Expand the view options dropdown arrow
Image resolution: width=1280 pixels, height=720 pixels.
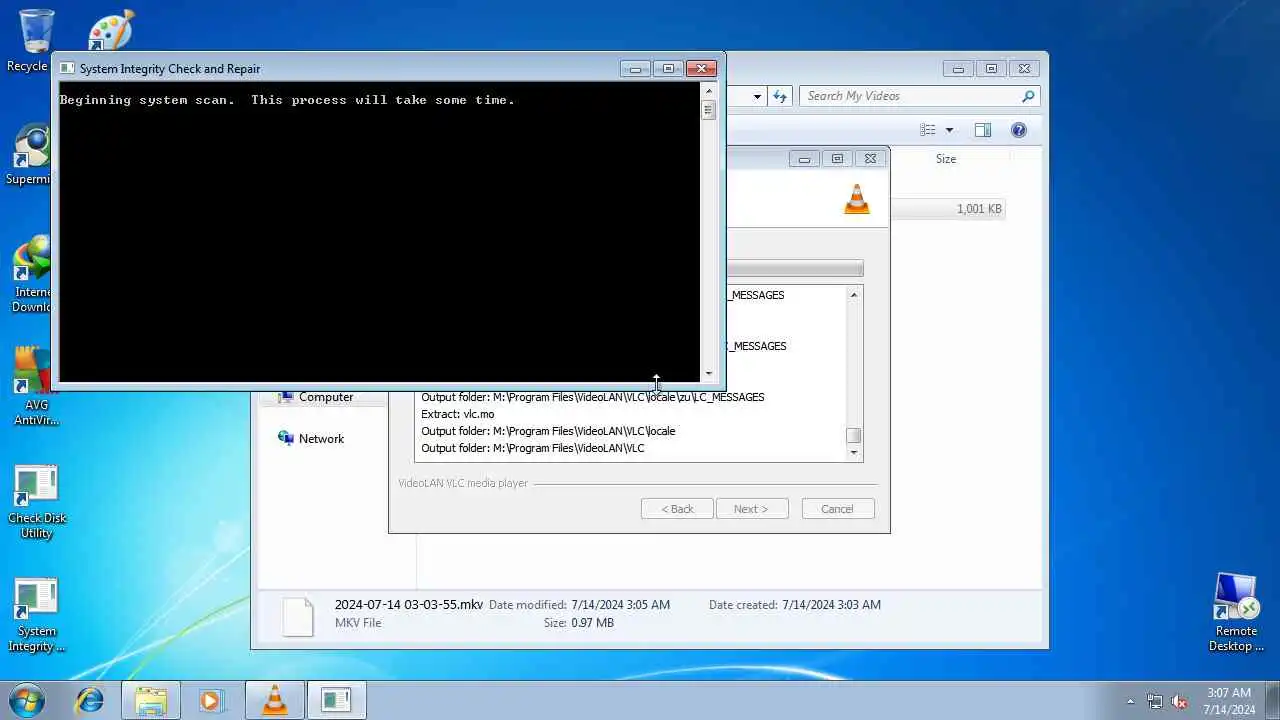(949, 130)
